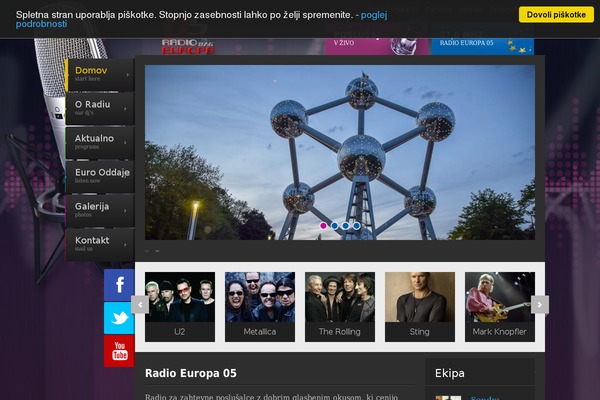Expand arrow next to Aktualno
The width and height of the screenshot is (600, 400).
[125, 143]
